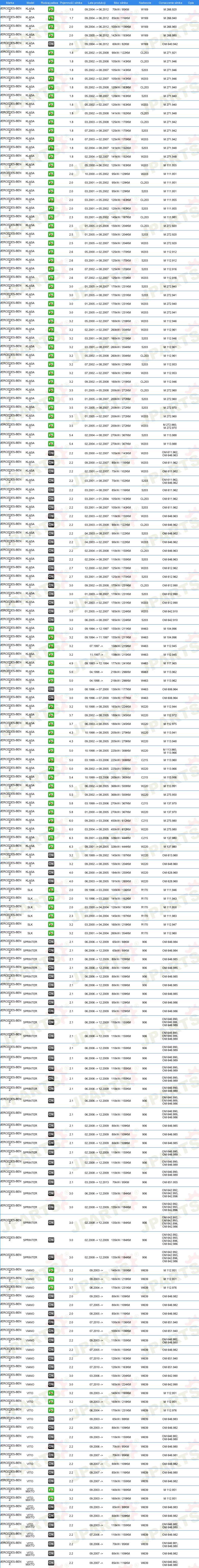Click PB icon in SLK M 112.947 row

(x=51, y=925)
